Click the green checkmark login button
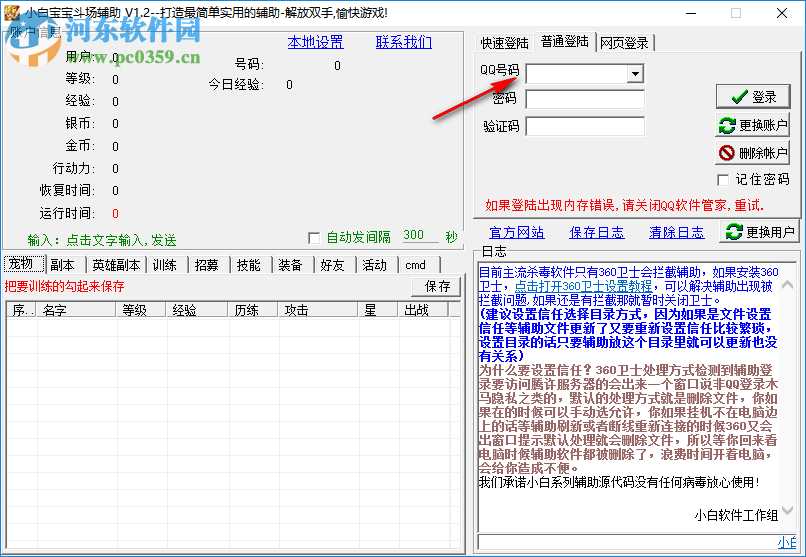 click(753, 97)
